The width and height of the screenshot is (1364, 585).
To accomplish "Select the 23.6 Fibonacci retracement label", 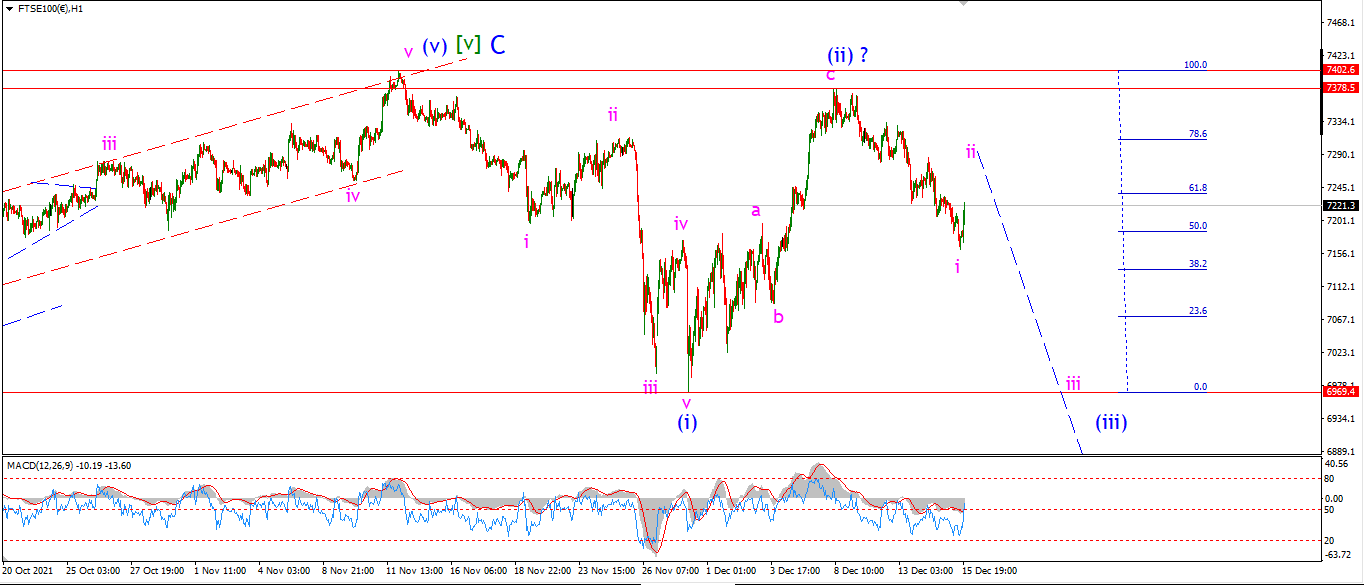I will [x=1197, y=311].
